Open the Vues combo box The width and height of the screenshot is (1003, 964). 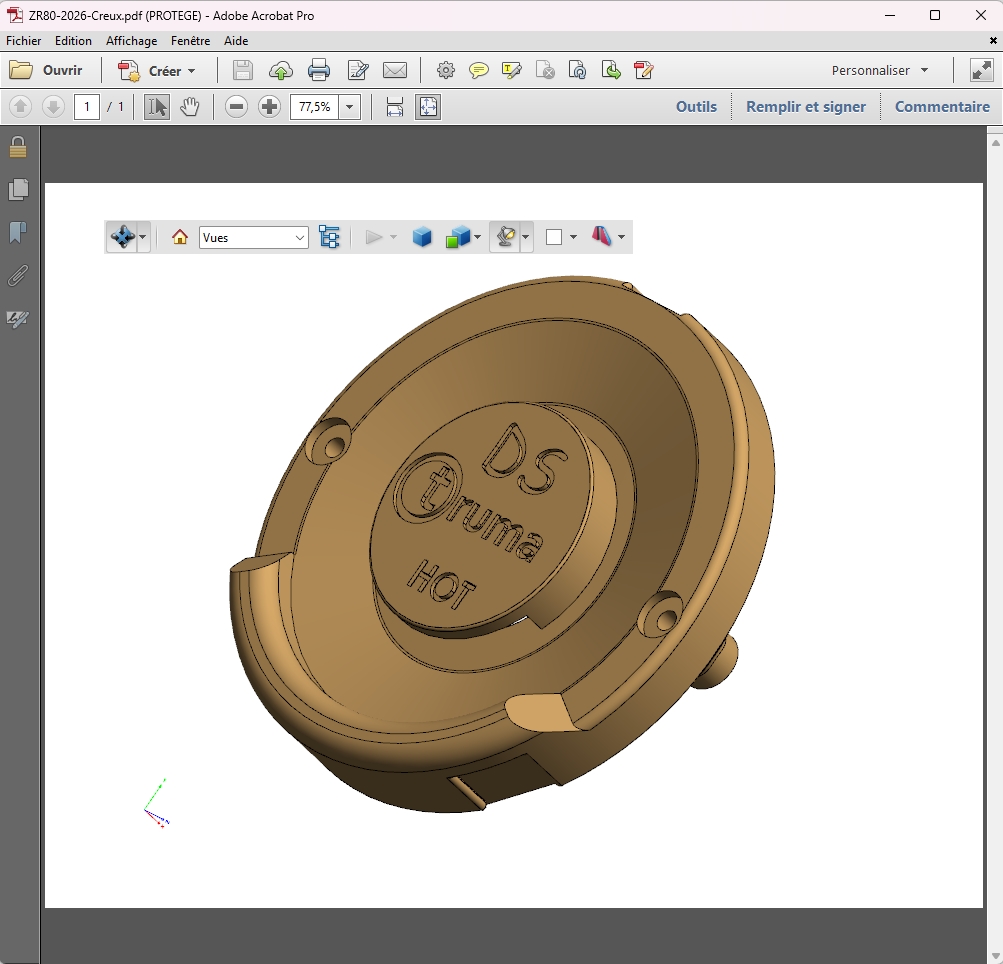[x=254, y=237]
